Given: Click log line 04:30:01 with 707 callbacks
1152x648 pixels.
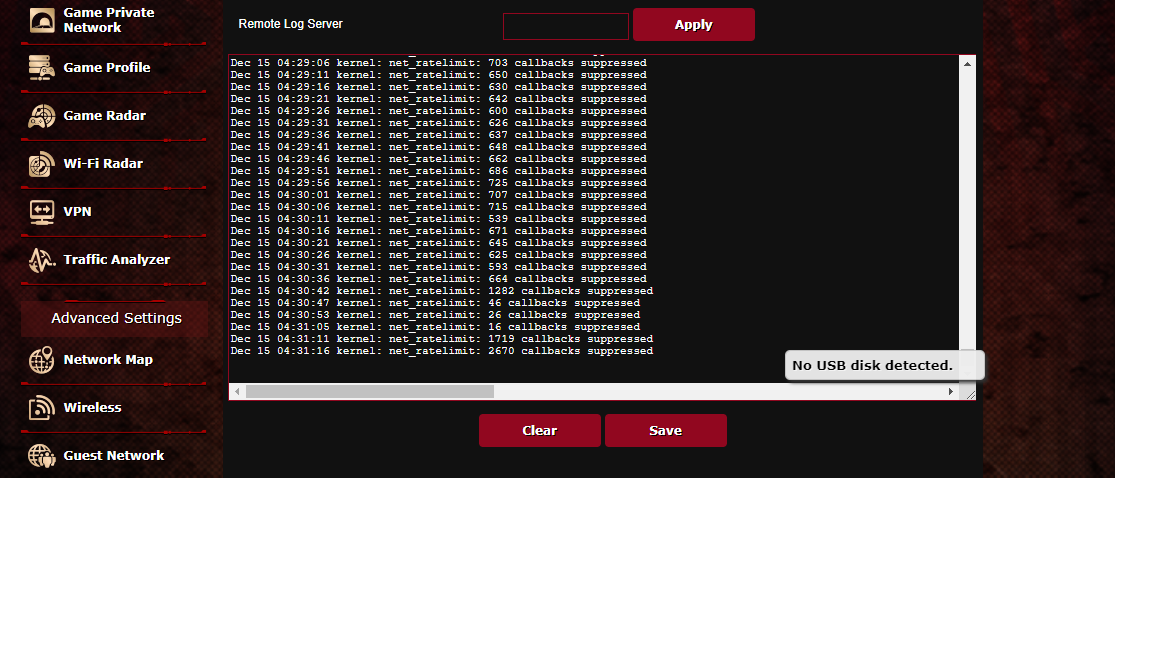Looking at the screenshot, I should click(x=439, y=195).
